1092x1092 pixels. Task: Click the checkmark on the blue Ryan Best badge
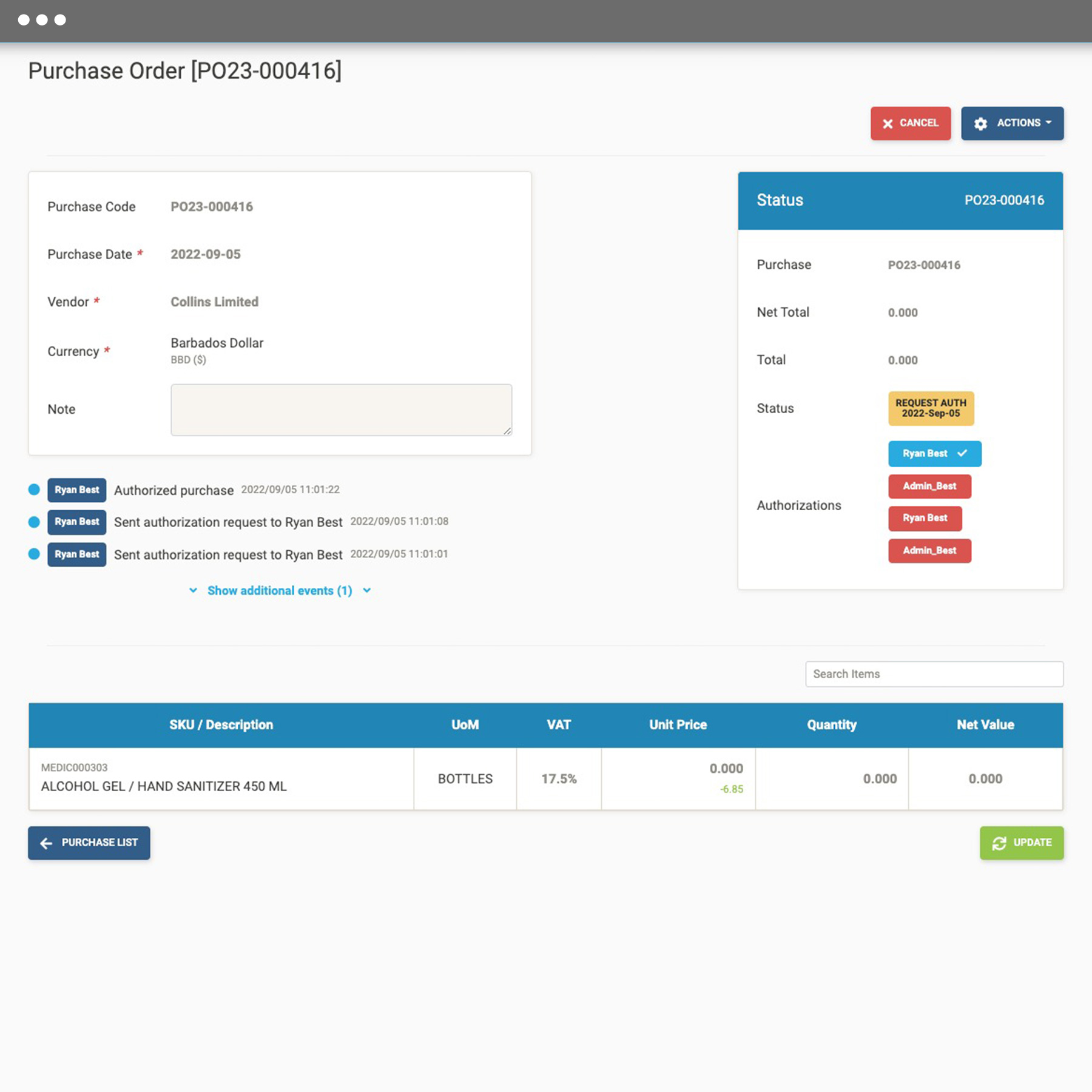962,453
